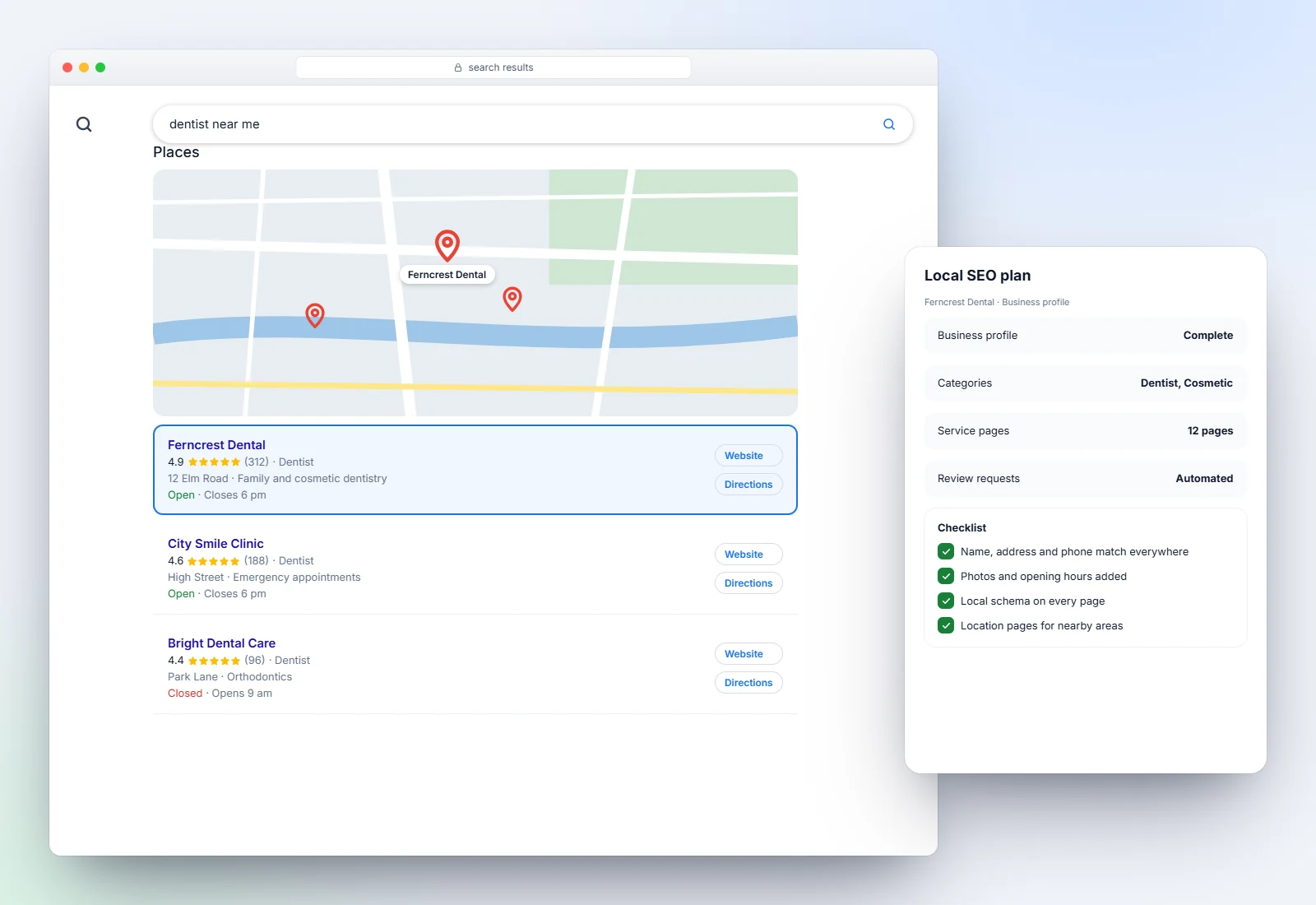Viewport: 1316px width, 905px height.
Task: Click the 'dentist near me' search field
Action: click(533, 124)
